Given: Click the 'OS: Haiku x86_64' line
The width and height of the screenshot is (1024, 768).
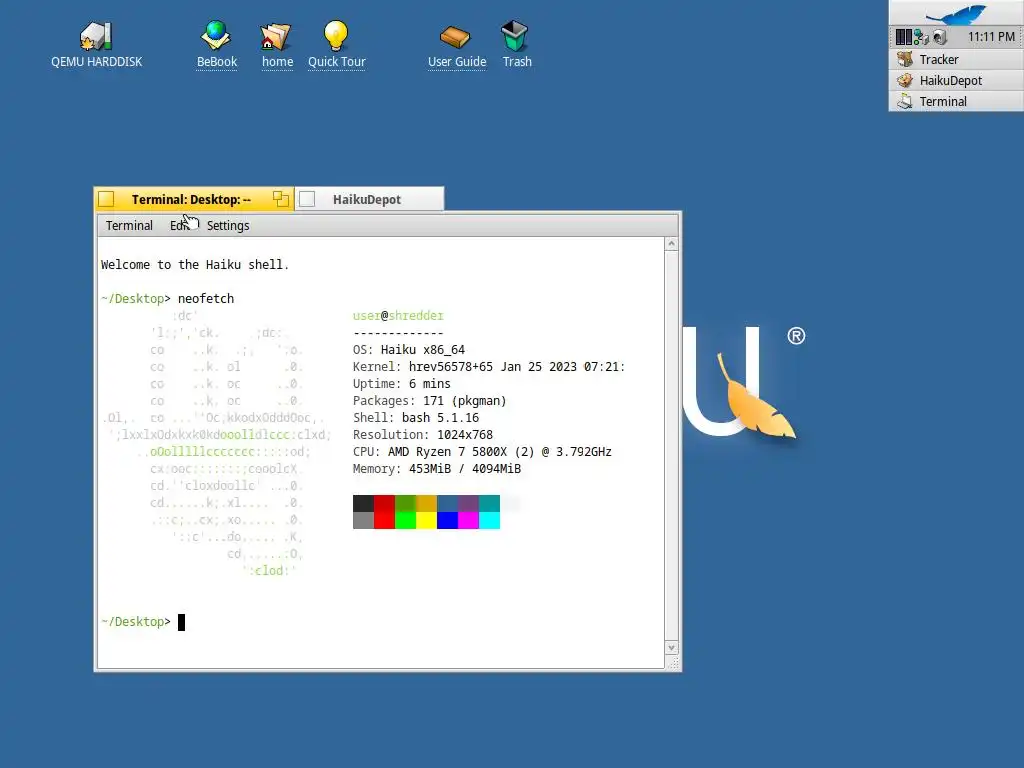Looking at the screenshot, I should [409, 349].
